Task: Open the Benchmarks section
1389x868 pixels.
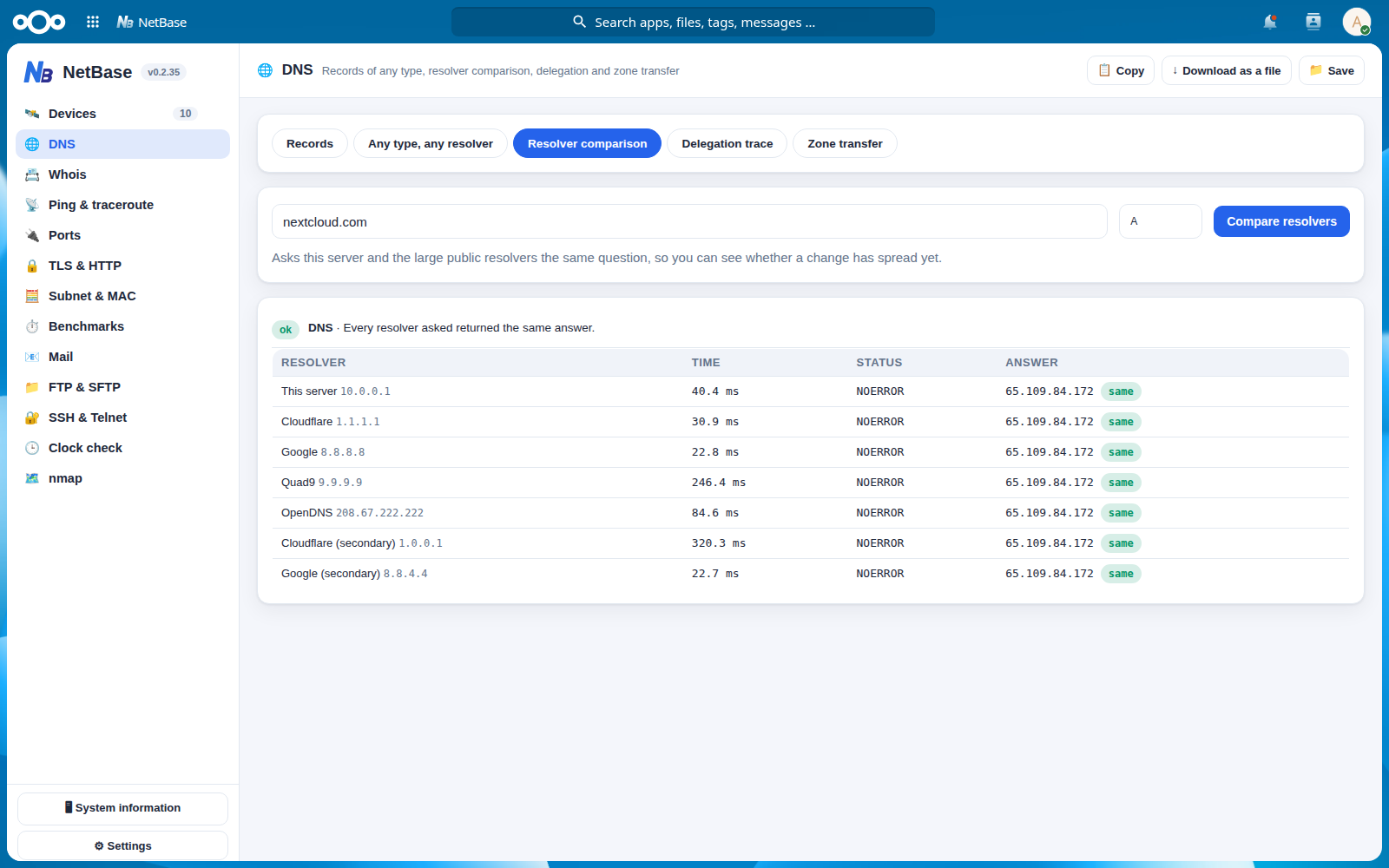Action: point(122,326)
